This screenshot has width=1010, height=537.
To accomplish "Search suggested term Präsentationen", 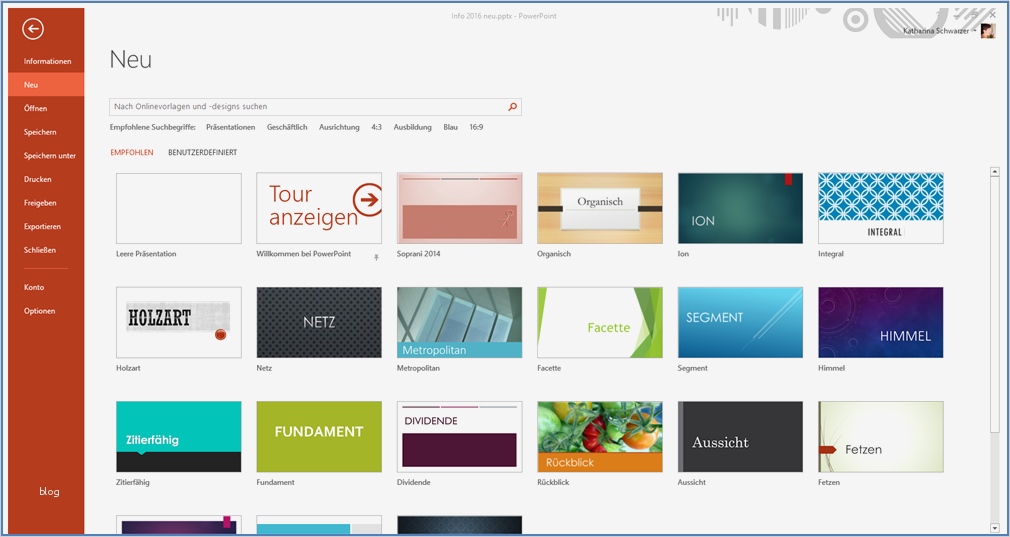I will [231, 127].
